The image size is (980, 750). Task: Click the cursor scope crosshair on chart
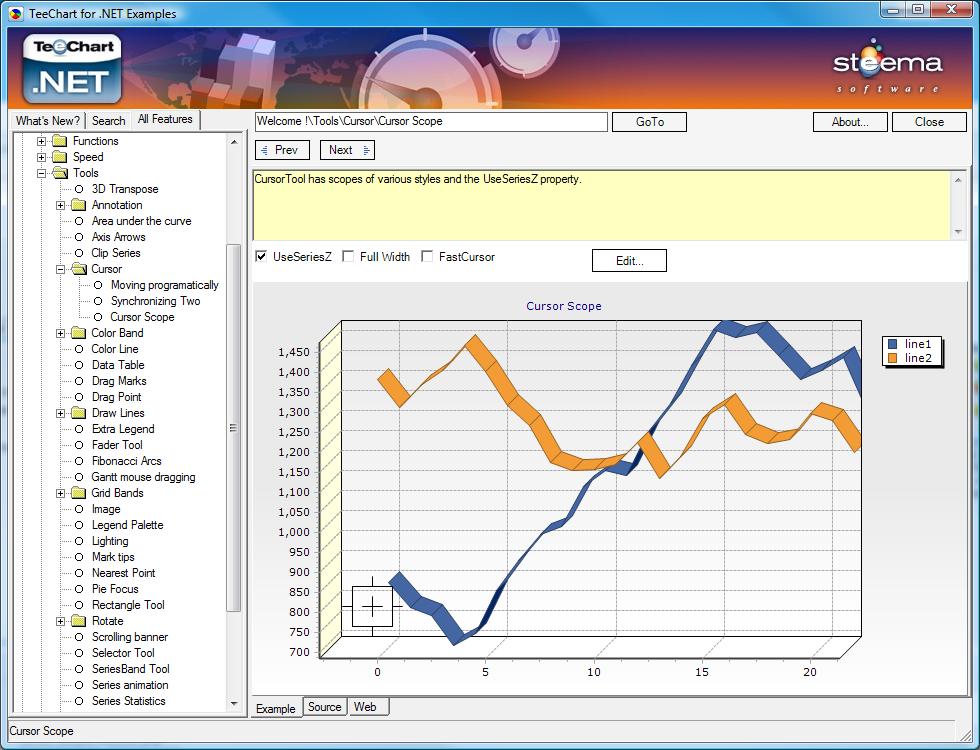pyautogui.click(x=372, y=606)
